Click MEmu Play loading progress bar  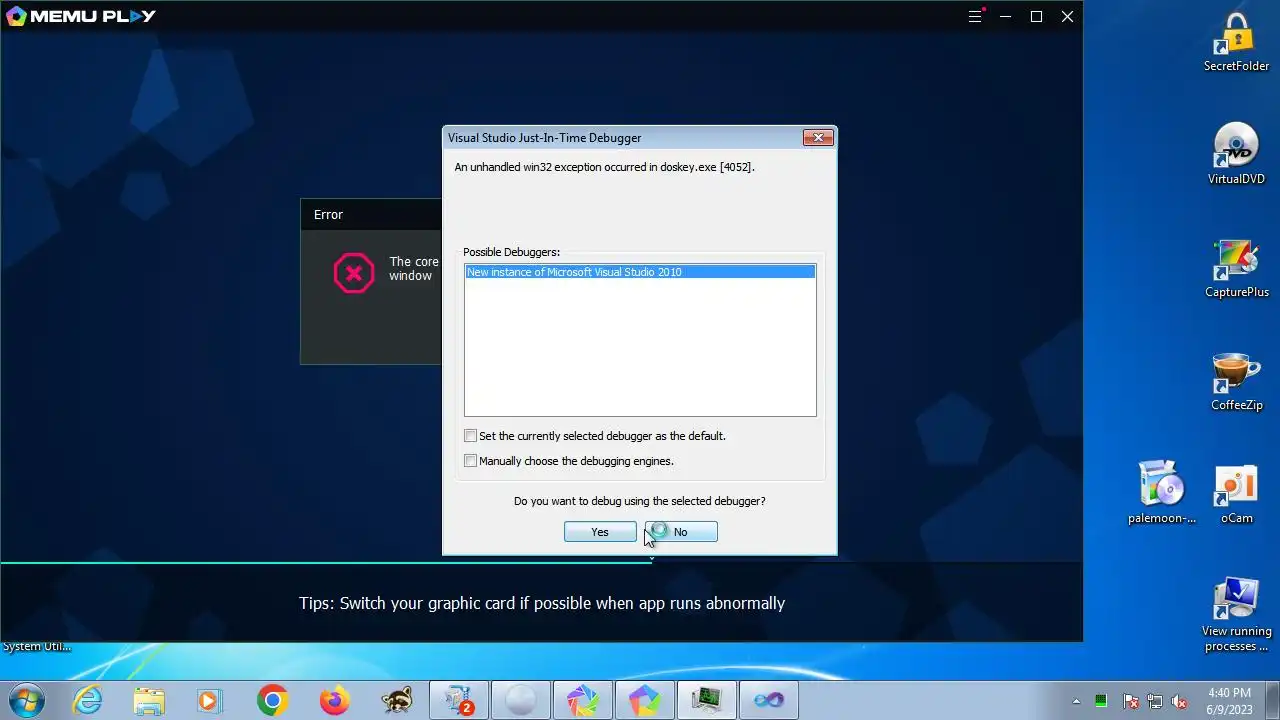[x=541, y=563]
